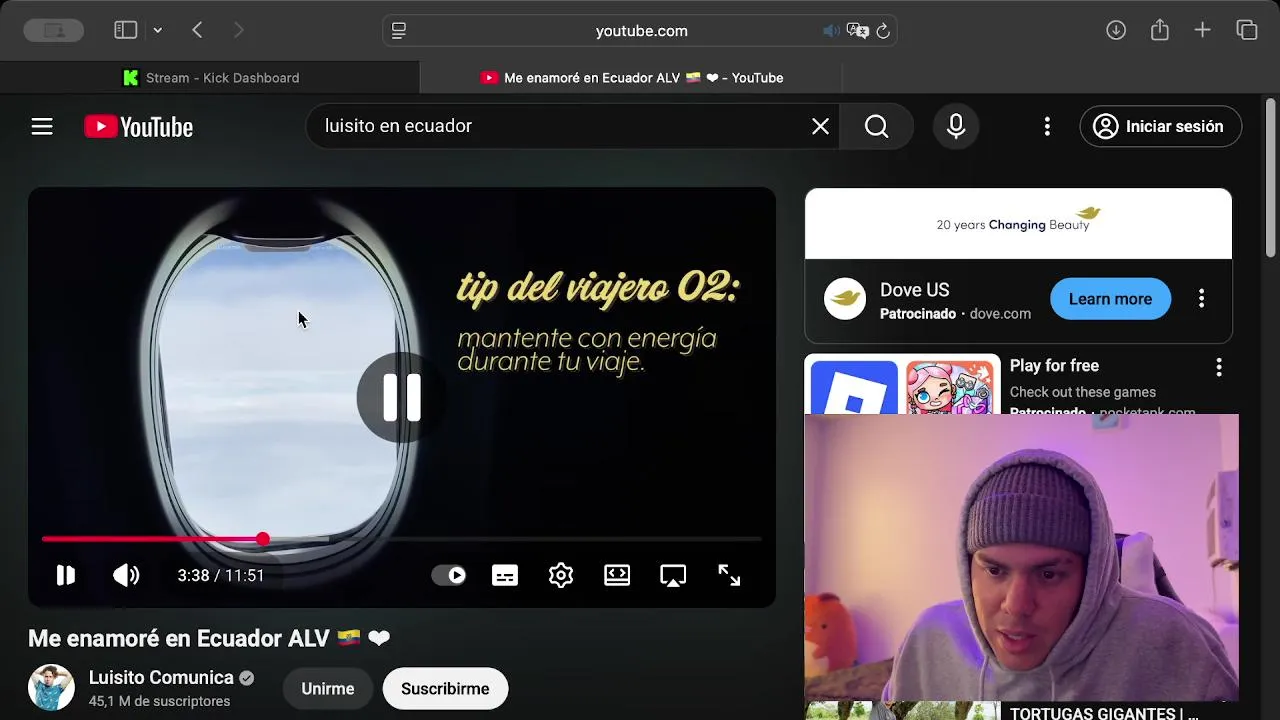The image size is (1280, 720).
Task: Click Dove 20 years Changing Beauty banner
Action: 1018,223
